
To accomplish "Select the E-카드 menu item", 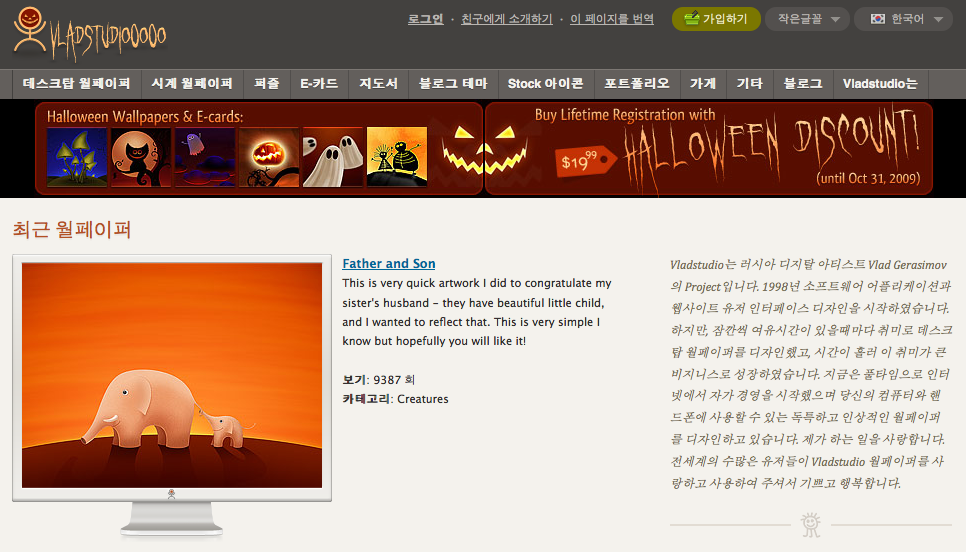I will click(x=319, y=84).
